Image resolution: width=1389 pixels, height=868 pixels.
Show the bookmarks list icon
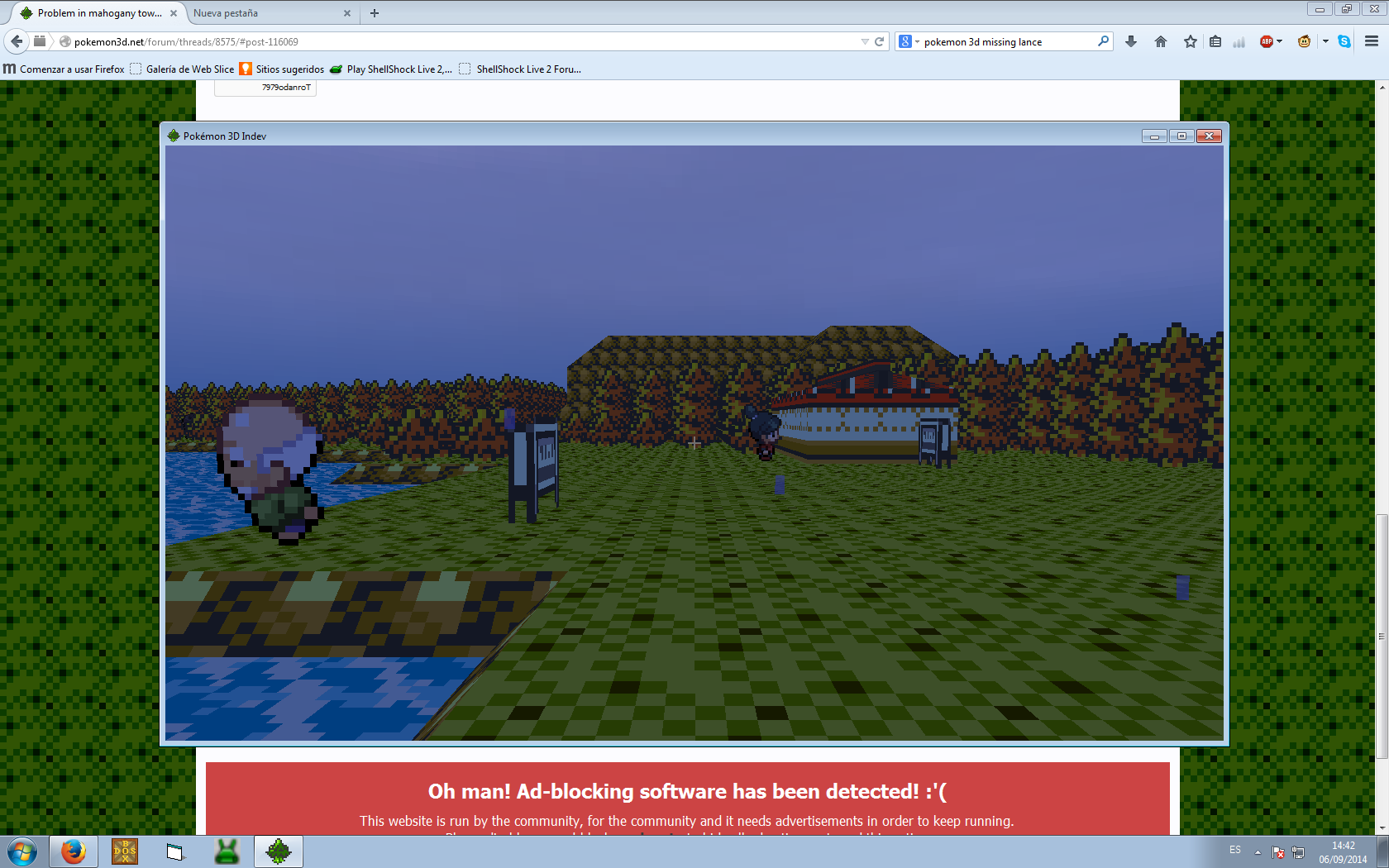(x=1215, y=41)
